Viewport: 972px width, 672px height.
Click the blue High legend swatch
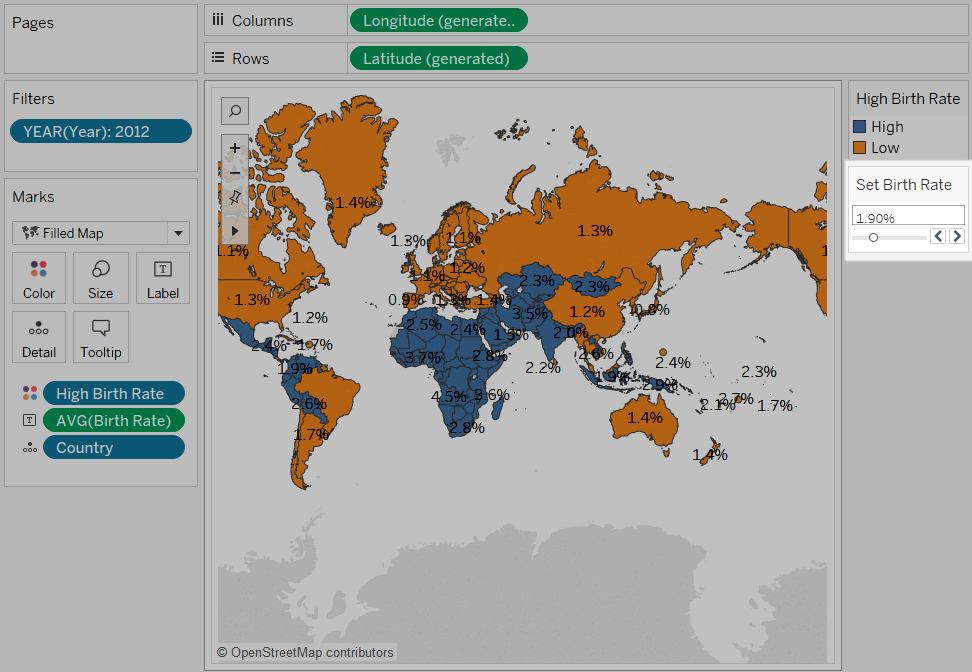click(859, 126)
